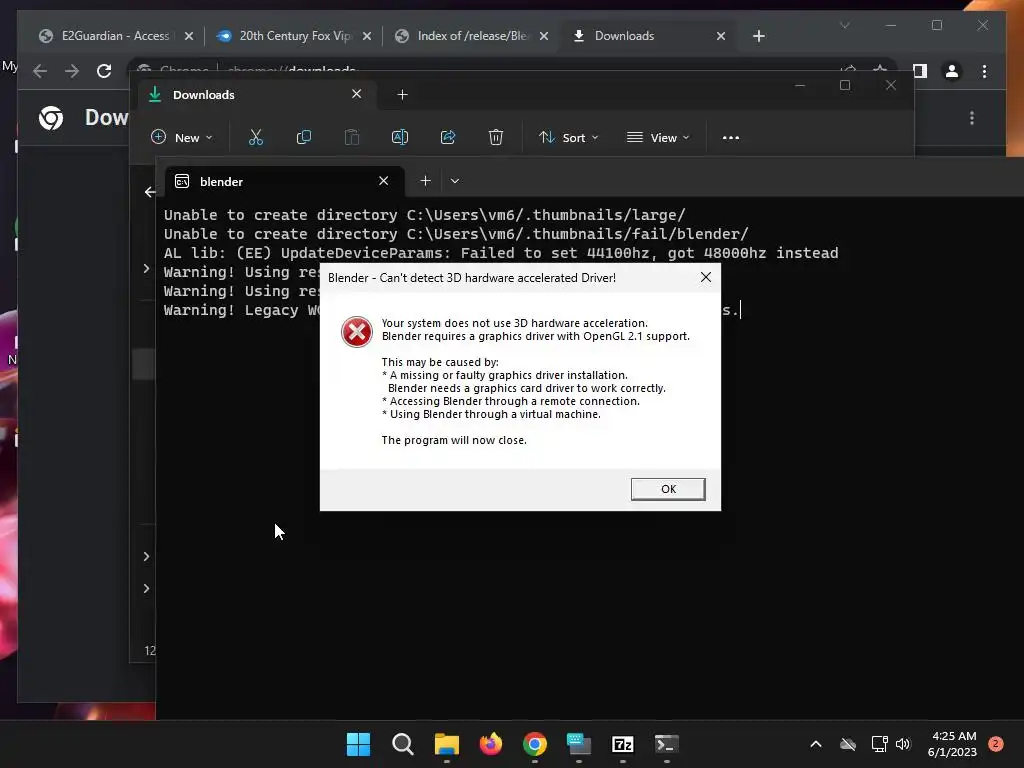1024x768 pixels.
Task: Click the Delete trash icon in File Explorer
Action: (496, 137)
